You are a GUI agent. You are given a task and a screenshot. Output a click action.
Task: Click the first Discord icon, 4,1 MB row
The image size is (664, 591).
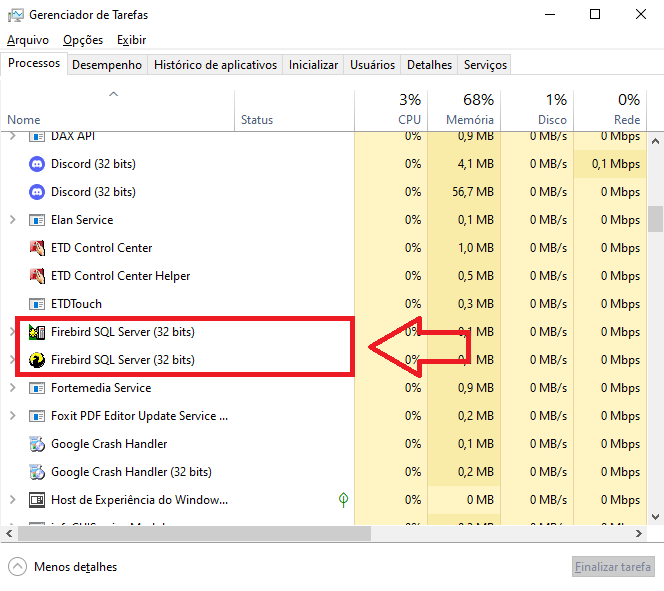(37, 164)
